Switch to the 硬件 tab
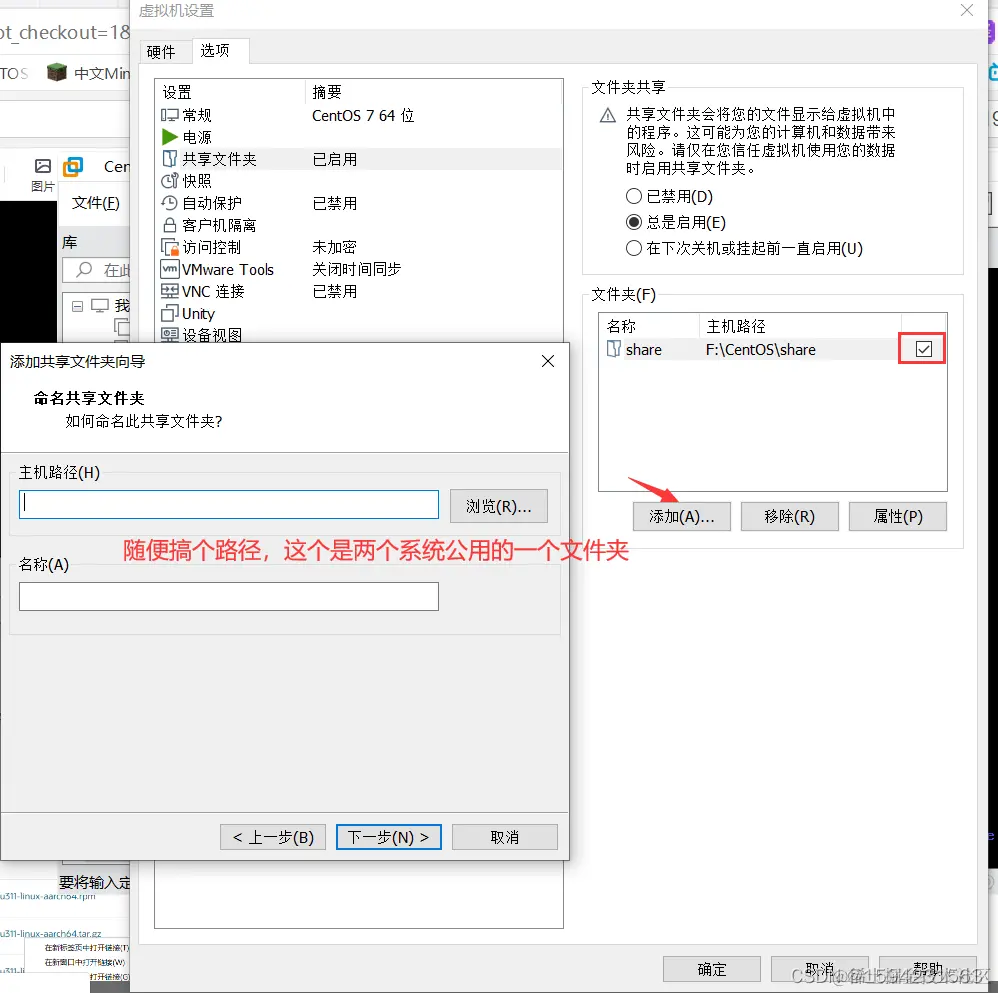This screenshot has width=998, height=993. coord(163,51)
